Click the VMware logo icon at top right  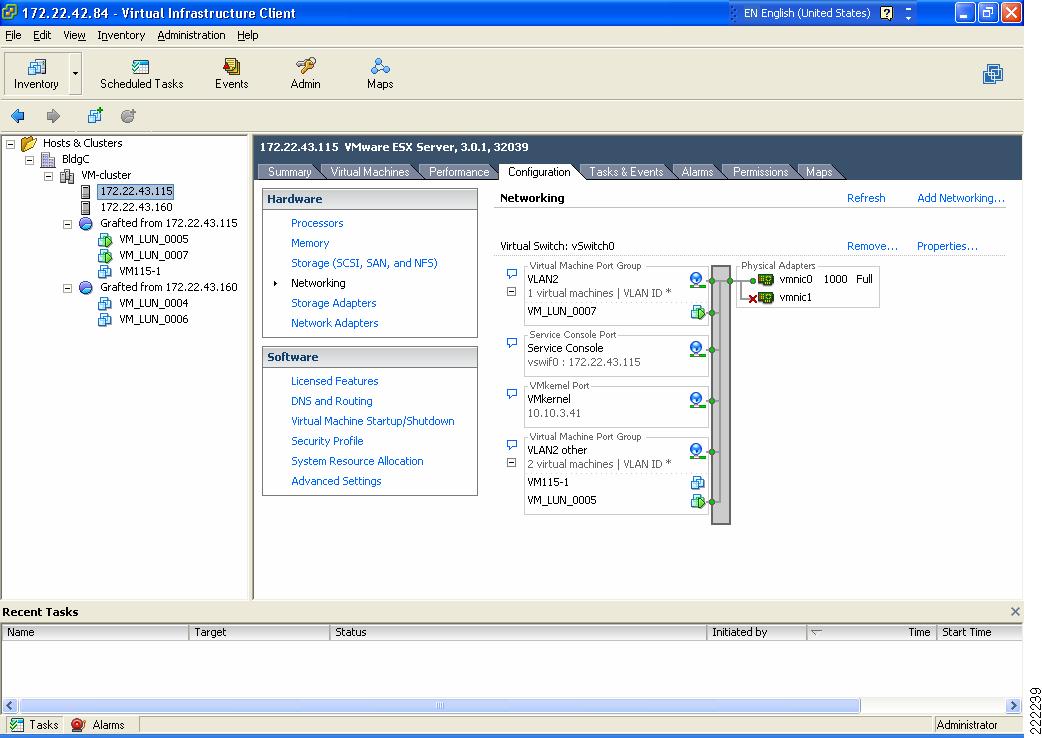coord(993,74)
